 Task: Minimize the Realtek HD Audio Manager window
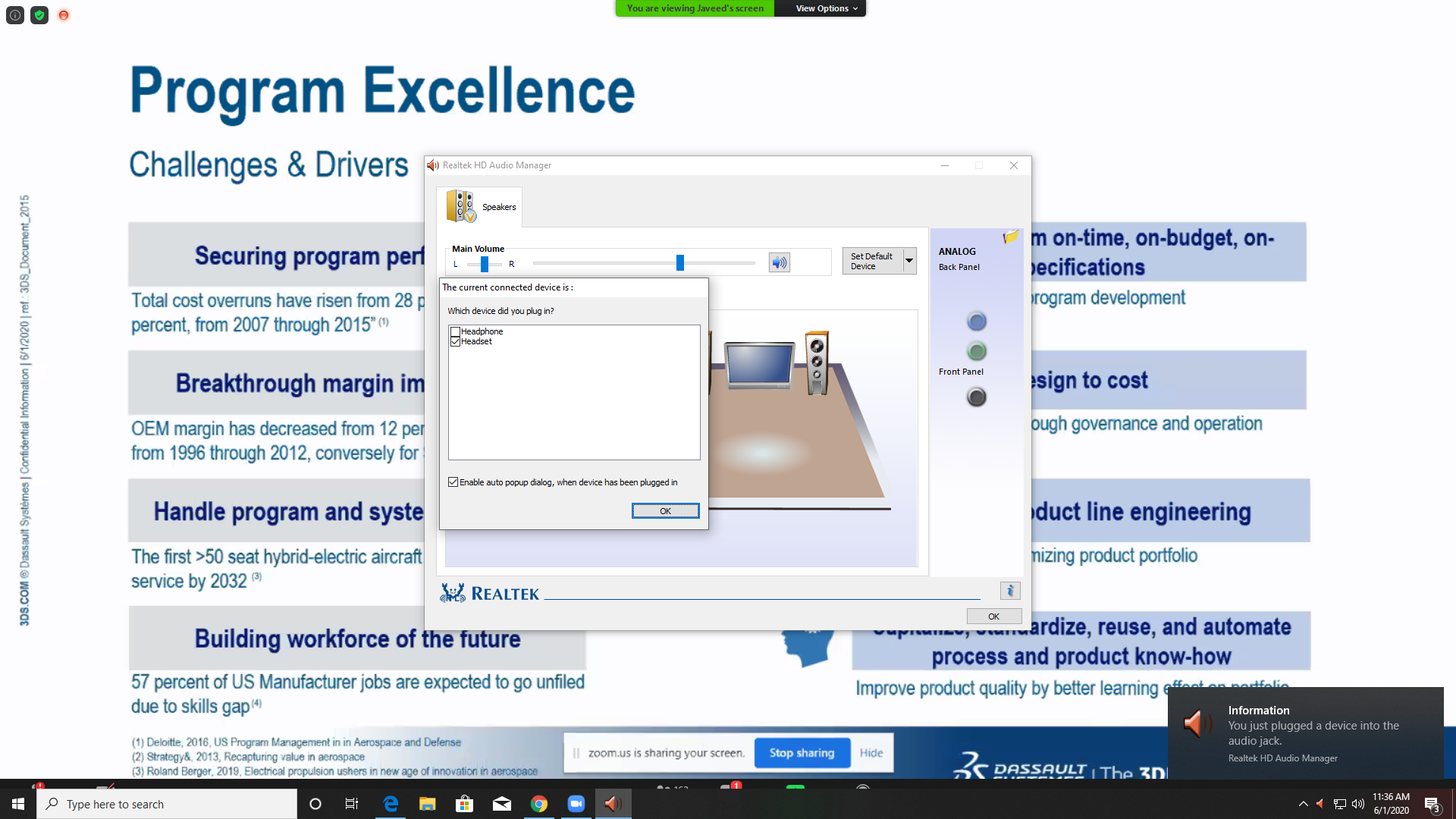(945, 165)
